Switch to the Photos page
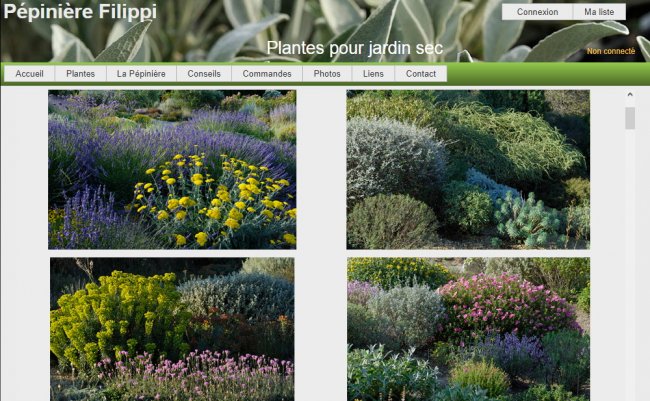Screen dimensions: 650x401 [327, 74]
